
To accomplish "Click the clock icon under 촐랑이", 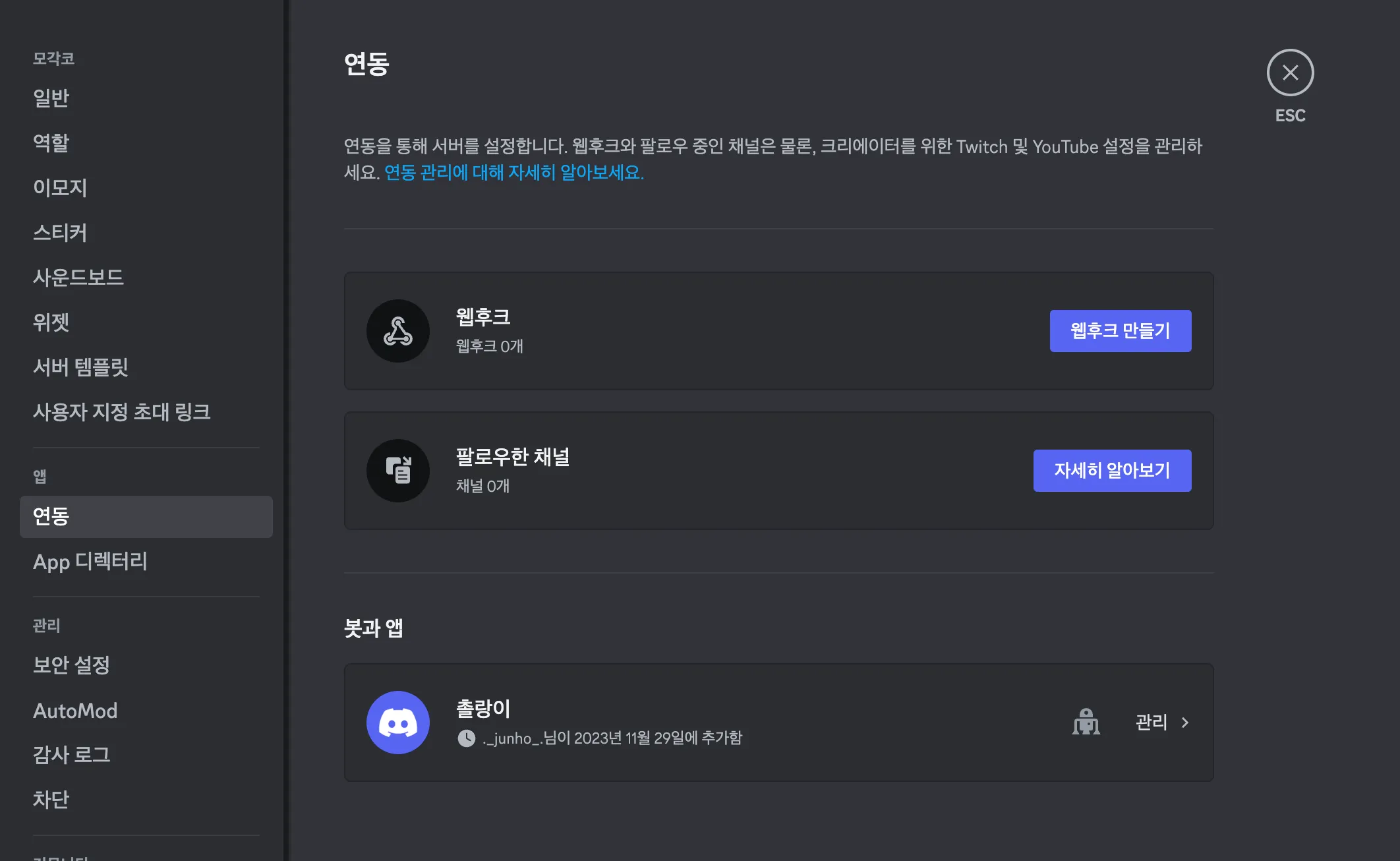I will pos(467,738).
